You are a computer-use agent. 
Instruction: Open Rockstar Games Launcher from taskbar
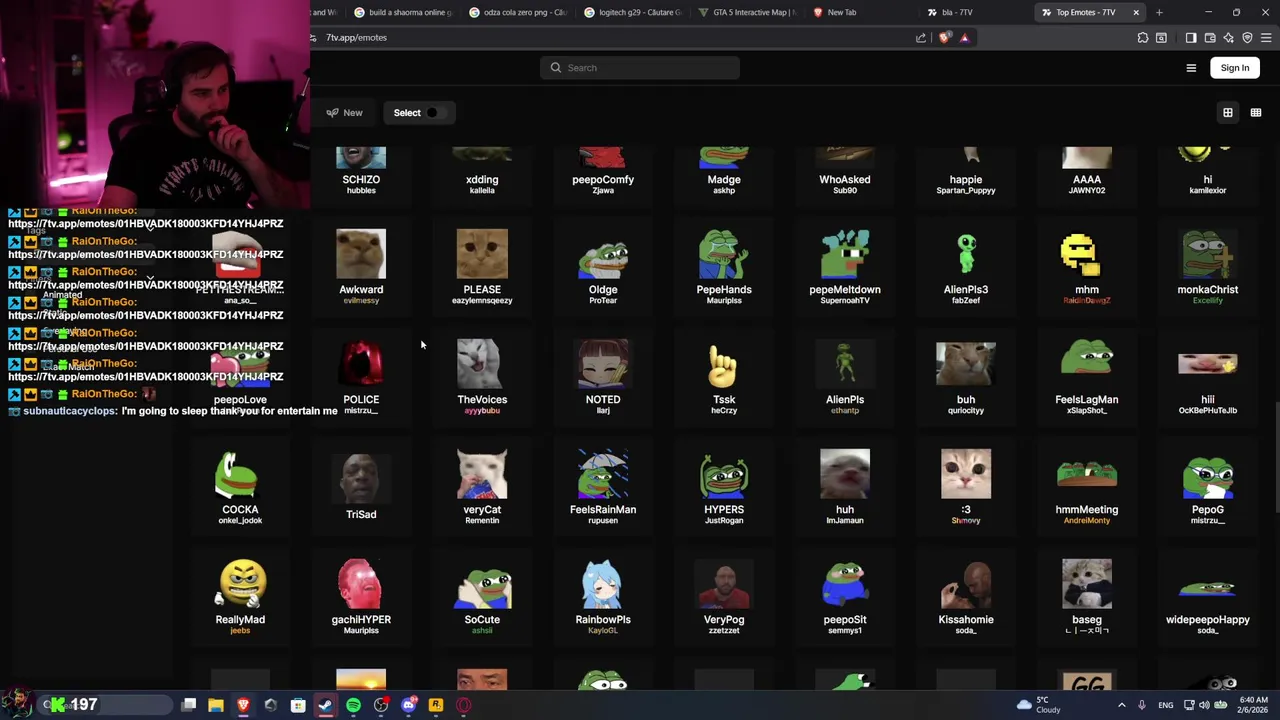coord(436,706)
